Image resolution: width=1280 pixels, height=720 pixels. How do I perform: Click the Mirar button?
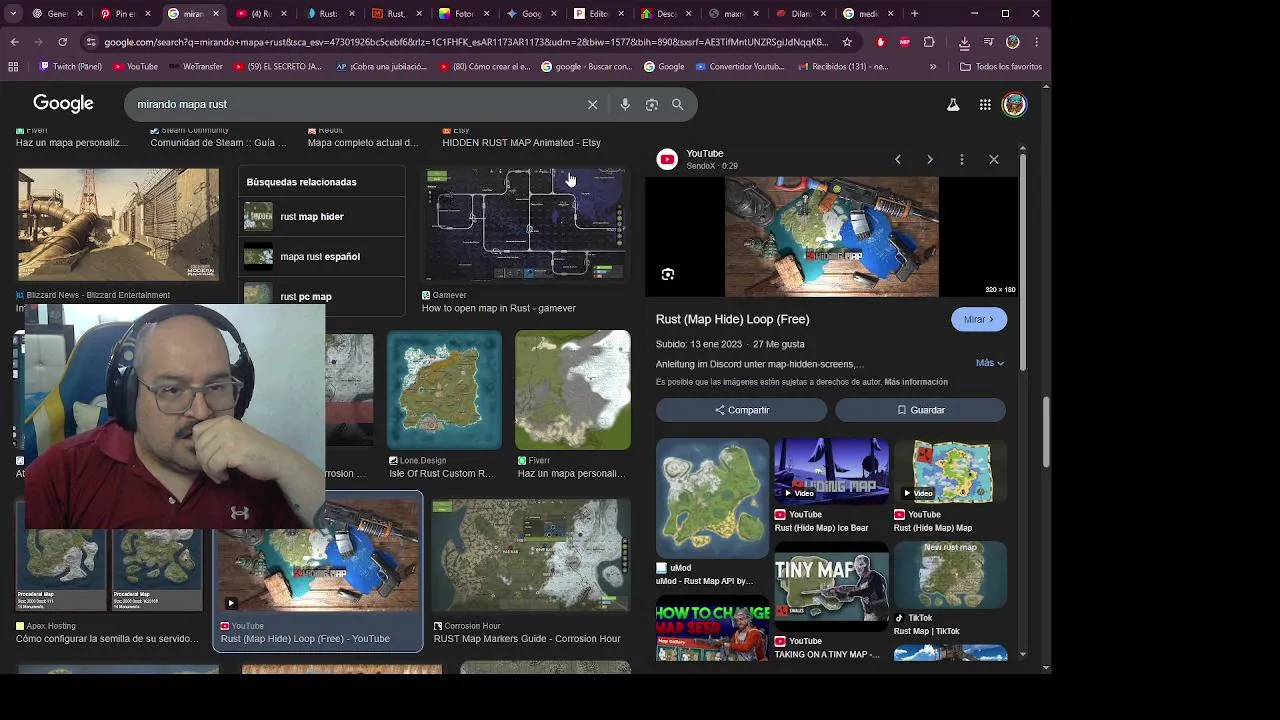(x=978, y=319)
